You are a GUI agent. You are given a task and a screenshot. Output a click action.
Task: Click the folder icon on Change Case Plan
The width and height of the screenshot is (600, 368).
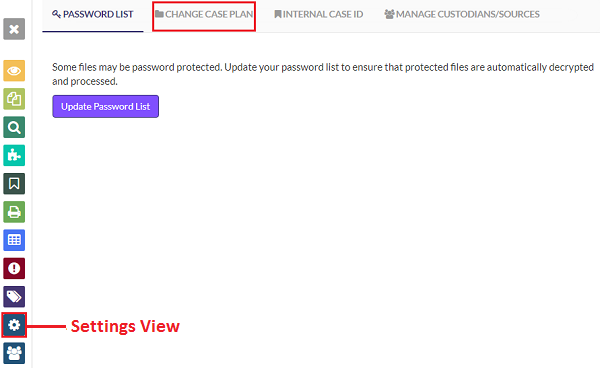(x=159, y=14)
